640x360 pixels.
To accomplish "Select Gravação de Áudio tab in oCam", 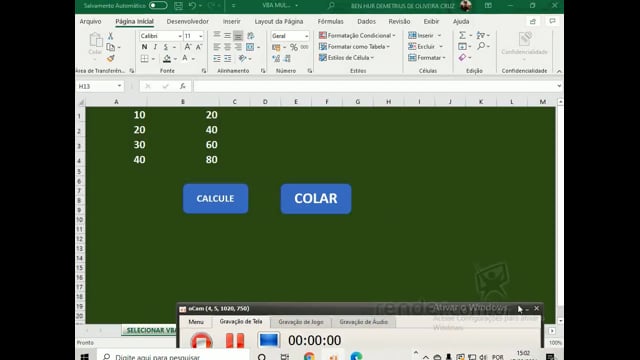I will tap(364, 322).
